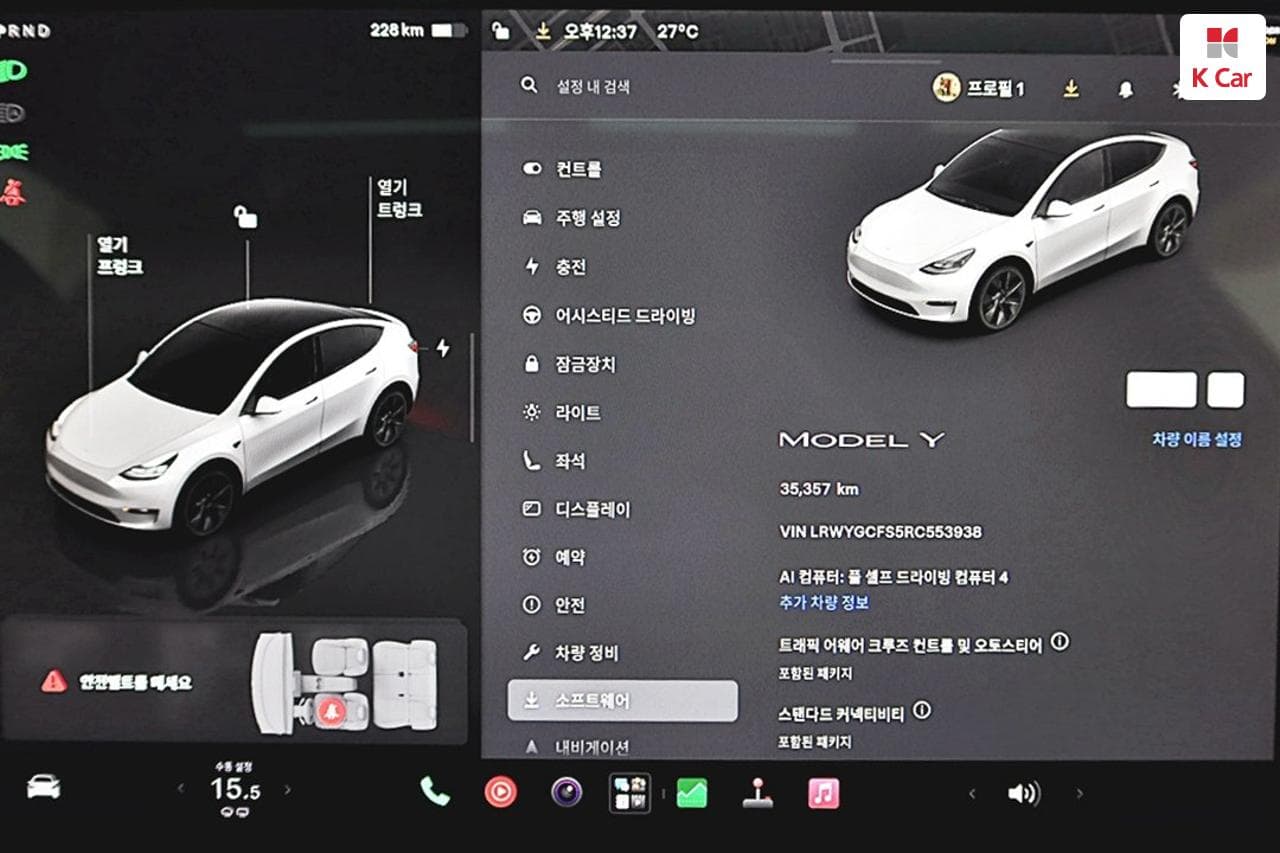1280x853 pixels.
Task: Click the 추가 차량 정보 link
Action: pos(824,602)
